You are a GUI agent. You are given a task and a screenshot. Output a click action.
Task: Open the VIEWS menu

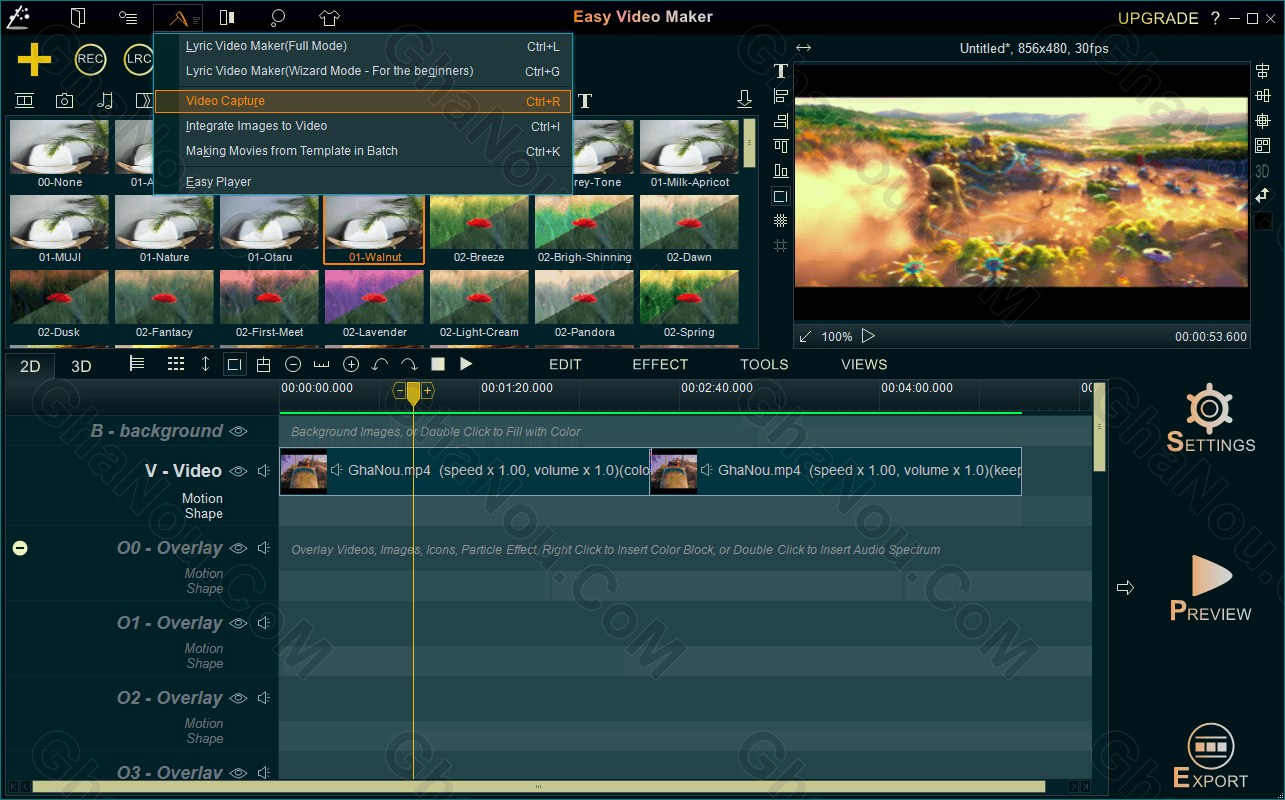tap(864, 364)
